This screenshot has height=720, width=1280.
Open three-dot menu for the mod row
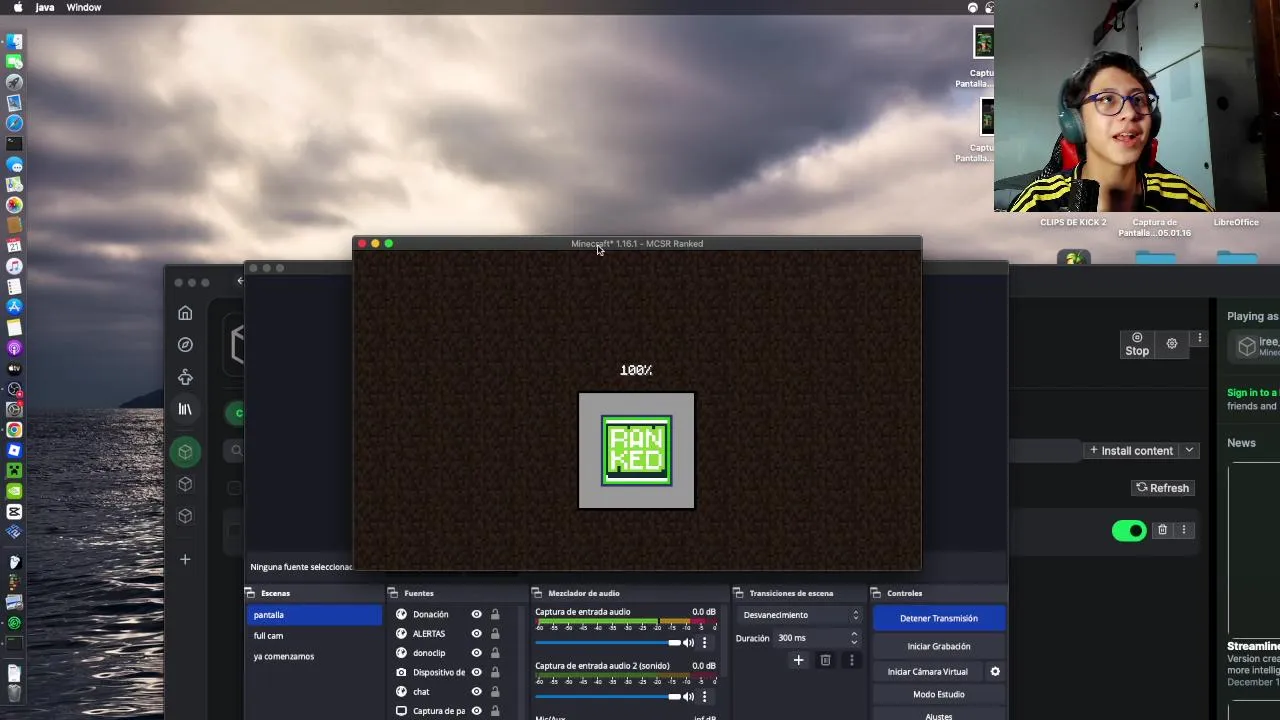point(1184,530)
